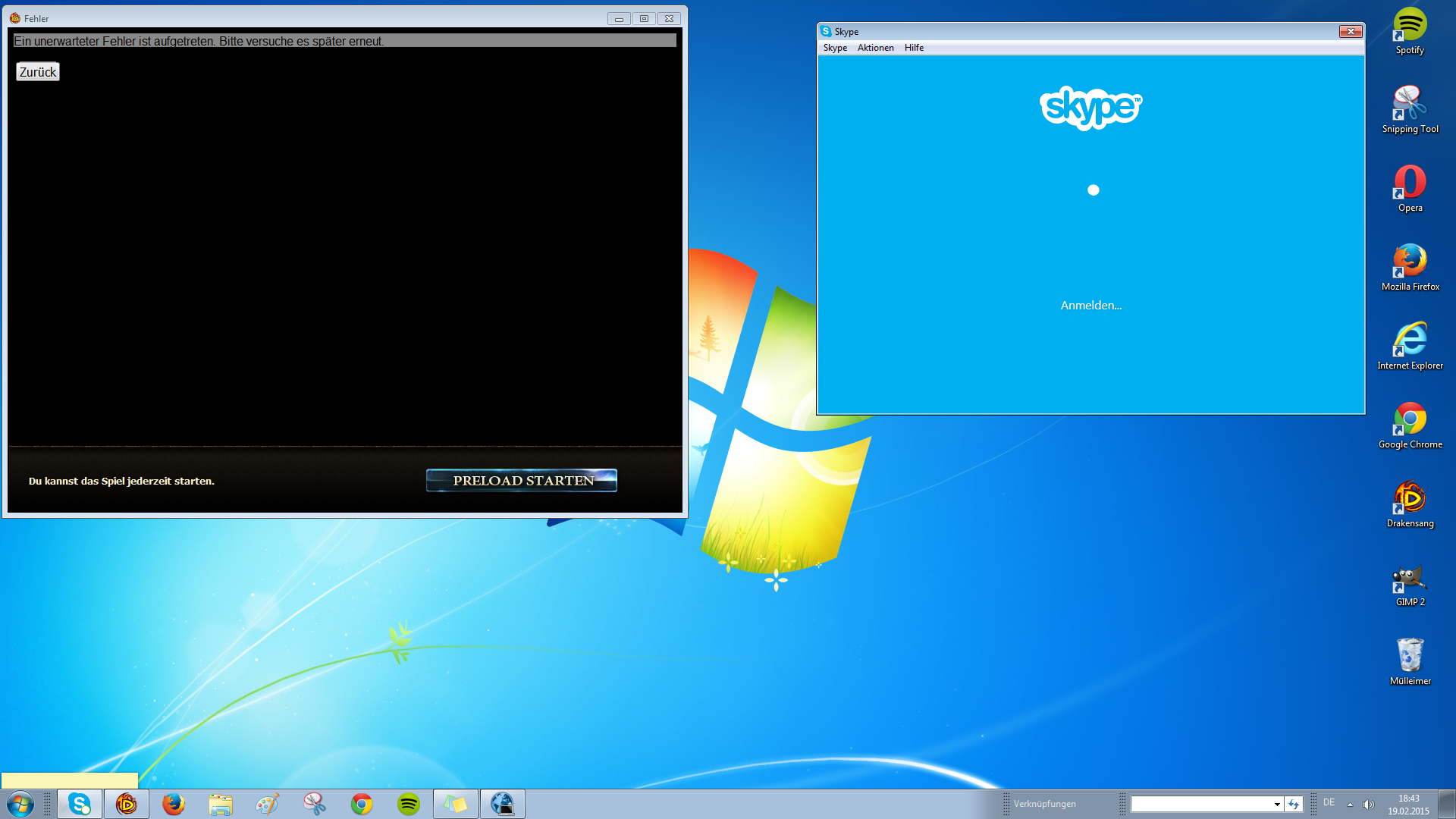Open the Aktionen menu in Skype
The width and height of the screenshot is (1456, 819).
coord(875,48)
